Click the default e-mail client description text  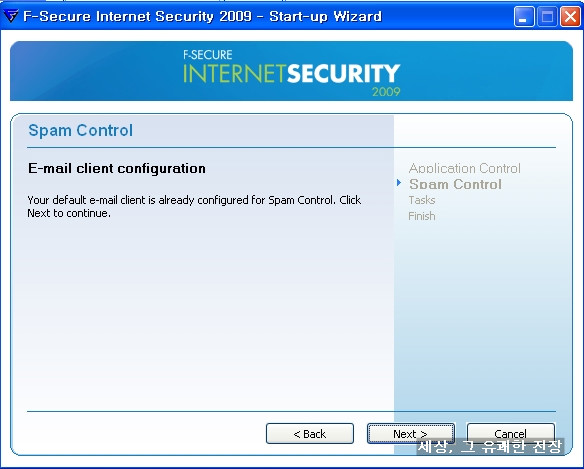point(194,206)
